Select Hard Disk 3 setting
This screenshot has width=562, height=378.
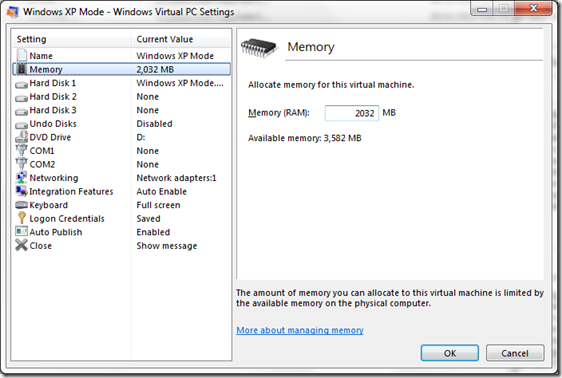coord(122,110)
